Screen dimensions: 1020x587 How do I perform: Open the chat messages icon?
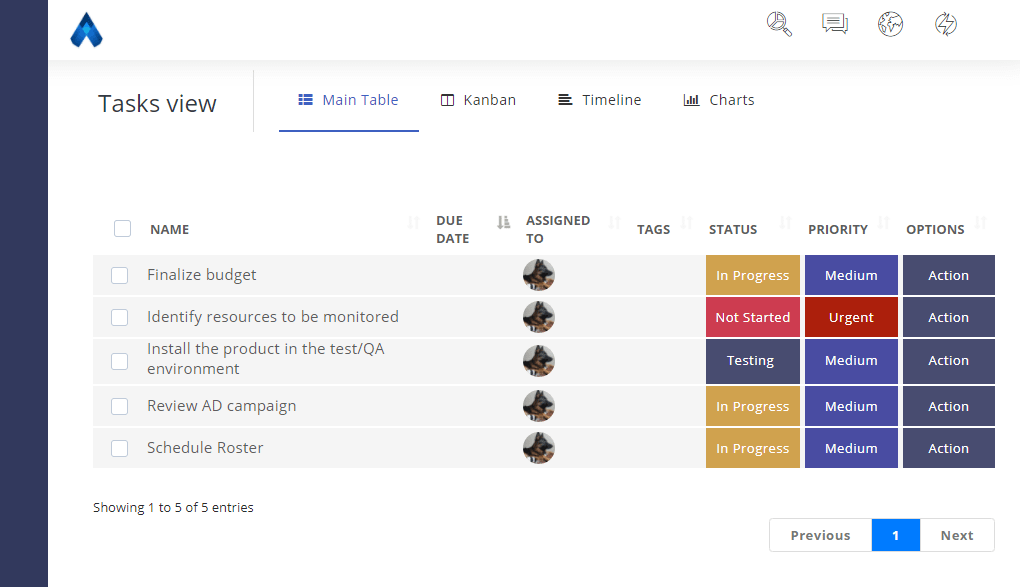pyautogui.click(x=835, y=23)
